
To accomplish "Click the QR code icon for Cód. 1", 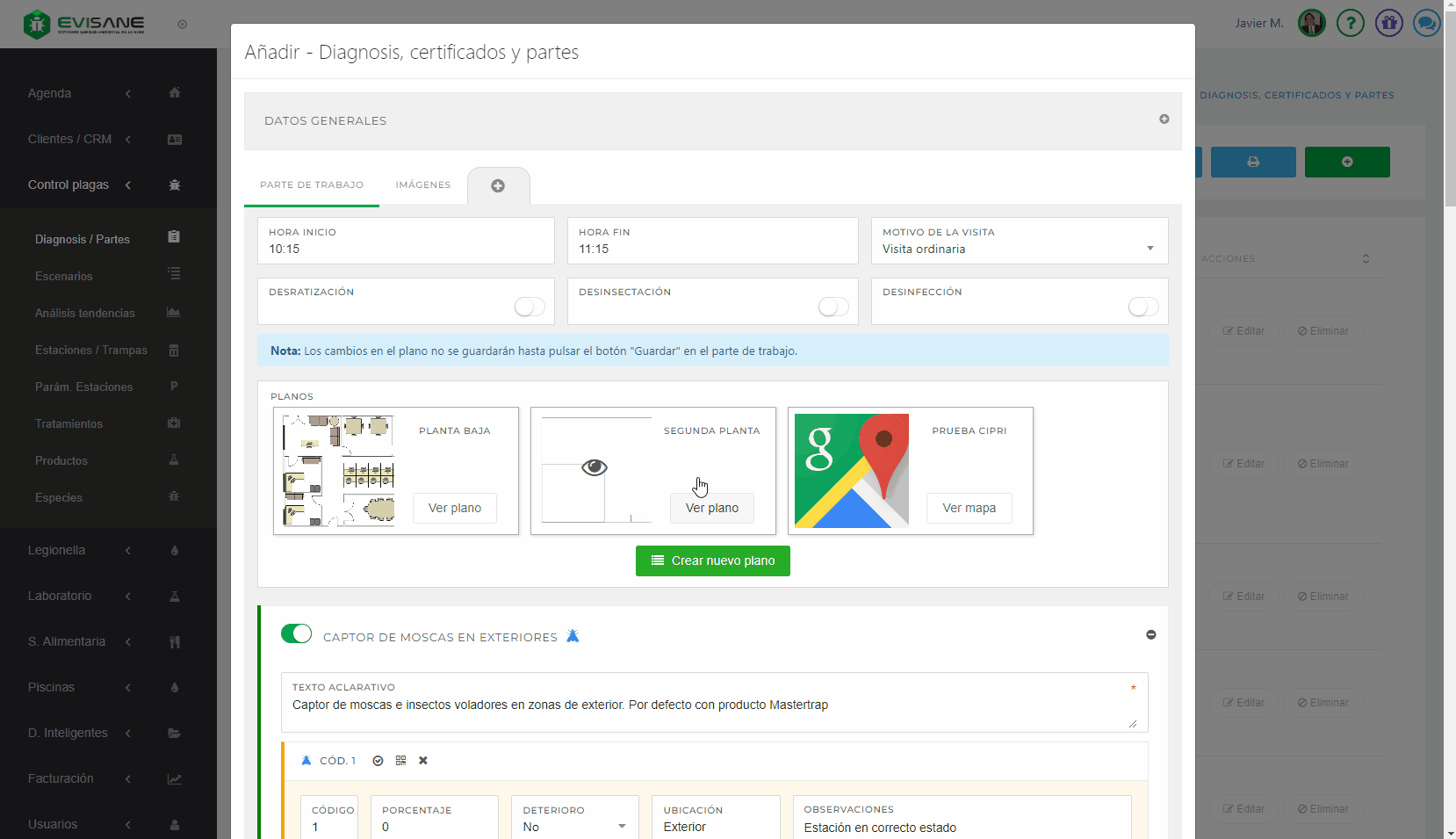I will (400, 761).
